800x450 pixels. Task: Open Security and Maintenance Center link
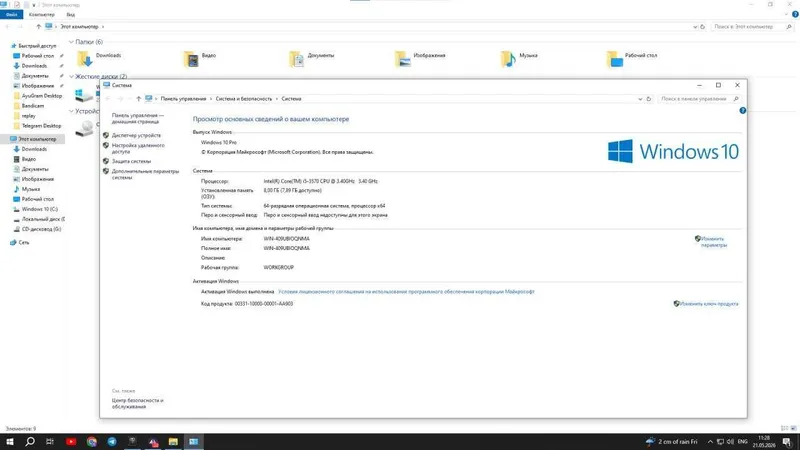click(137, 404)
